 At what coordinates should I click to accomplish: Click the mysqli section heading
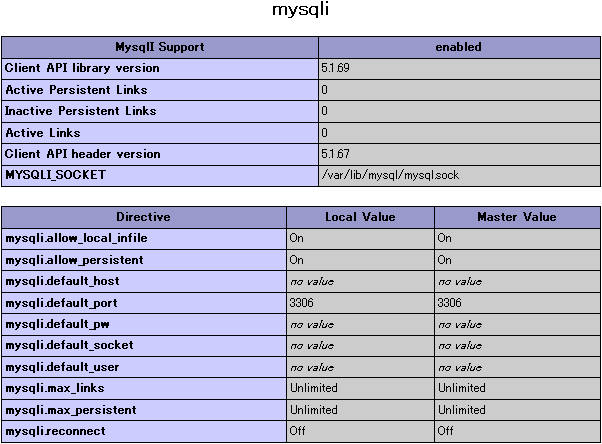pyautogui.click(x=300, y=11)
